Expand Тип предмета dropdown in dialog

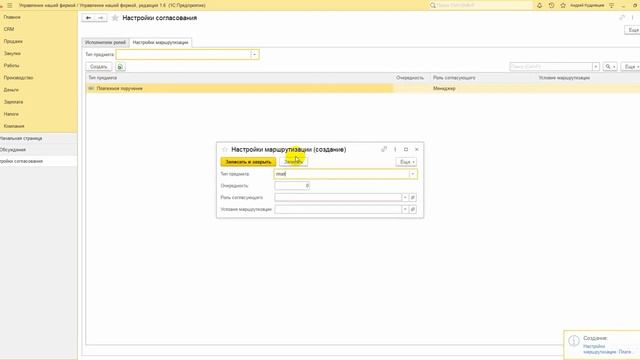(x=413, y=174)
